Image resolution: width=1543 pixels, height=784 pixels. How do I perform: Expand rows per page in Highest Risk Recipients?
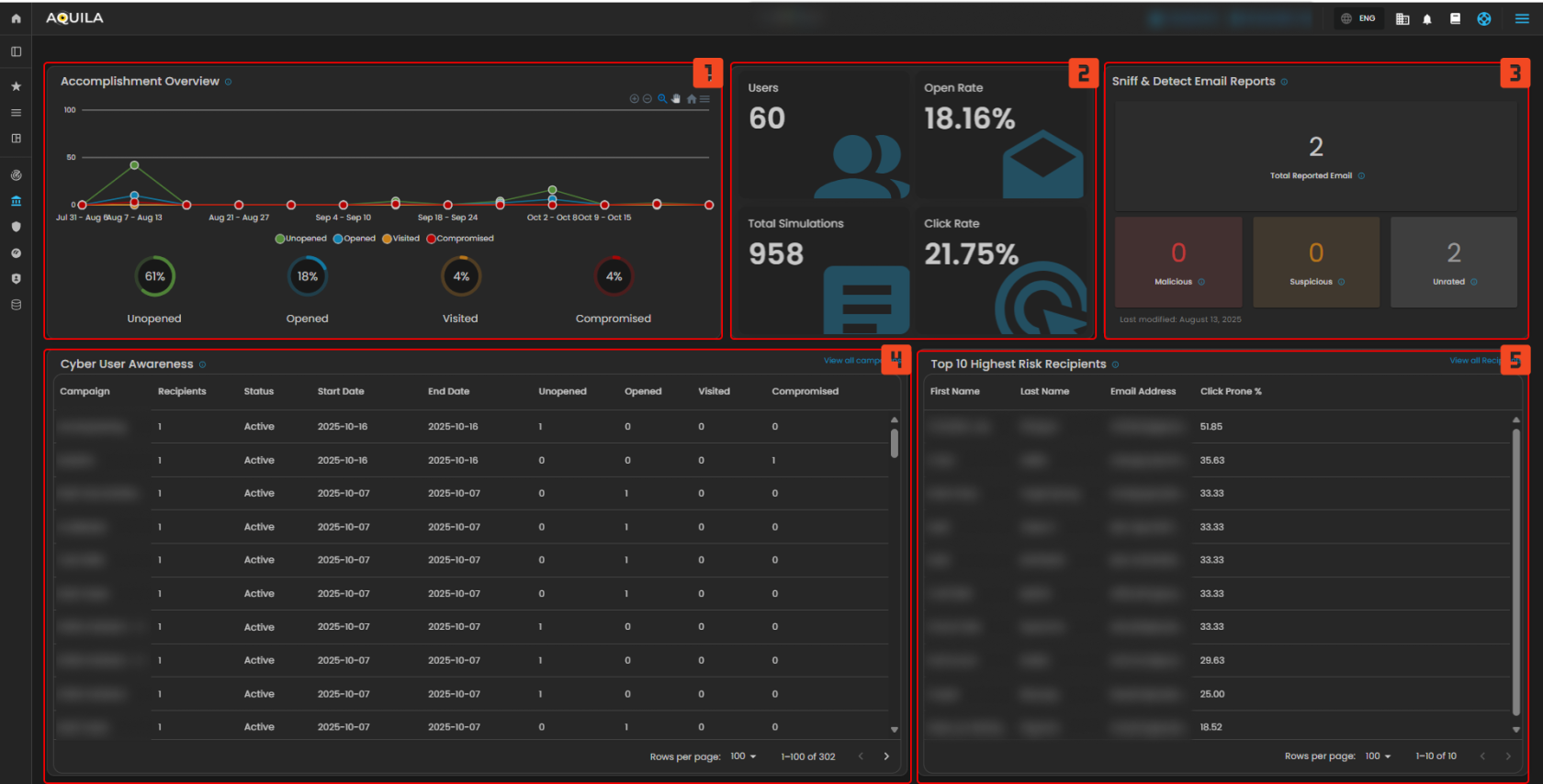point(1379,756)
